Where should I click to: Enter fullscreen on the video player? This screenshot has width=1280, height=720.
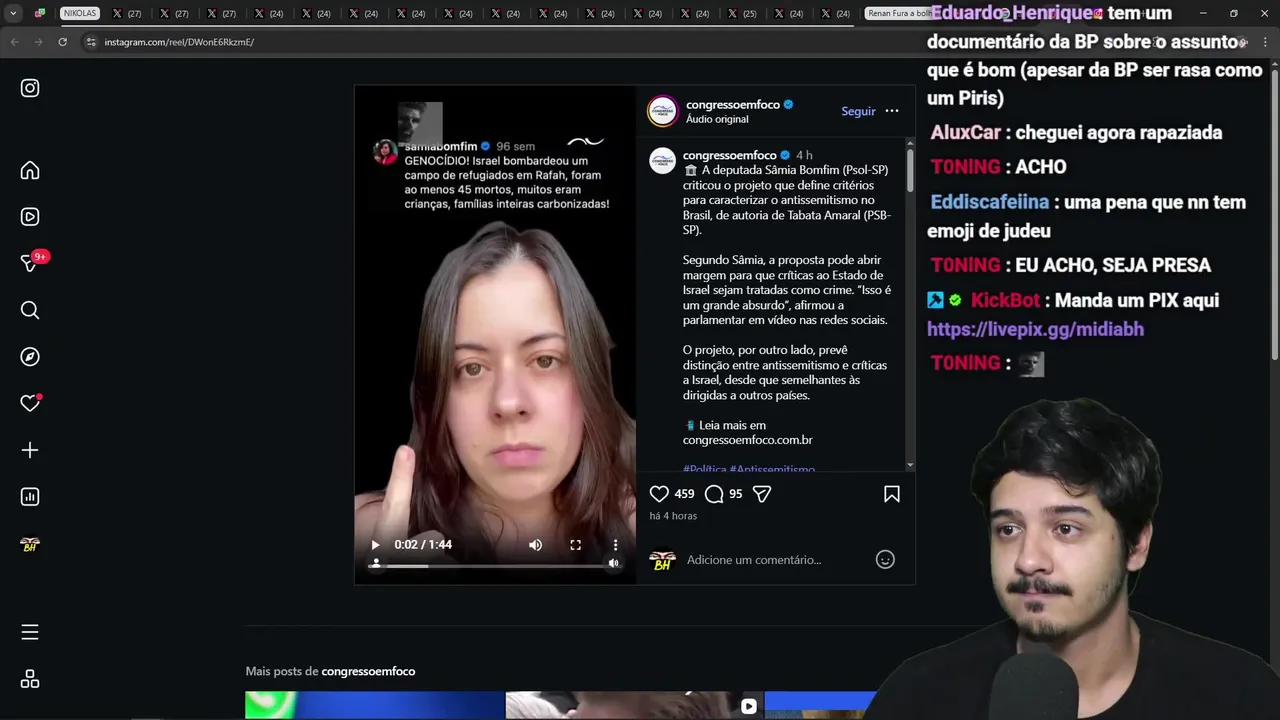(576, 545)
